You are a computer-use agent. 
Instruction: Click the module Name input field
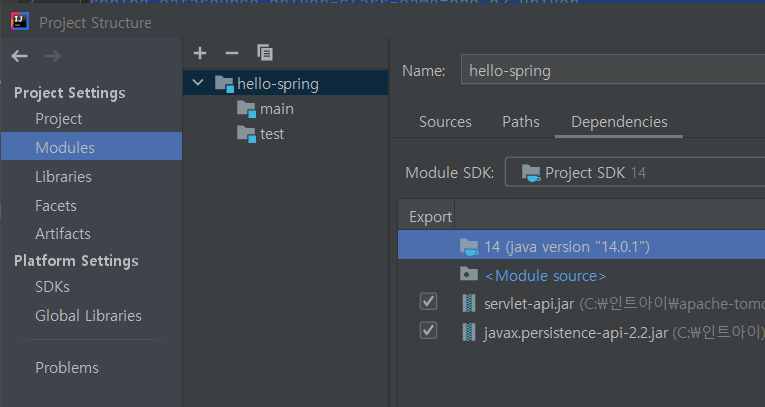(613, 70)
